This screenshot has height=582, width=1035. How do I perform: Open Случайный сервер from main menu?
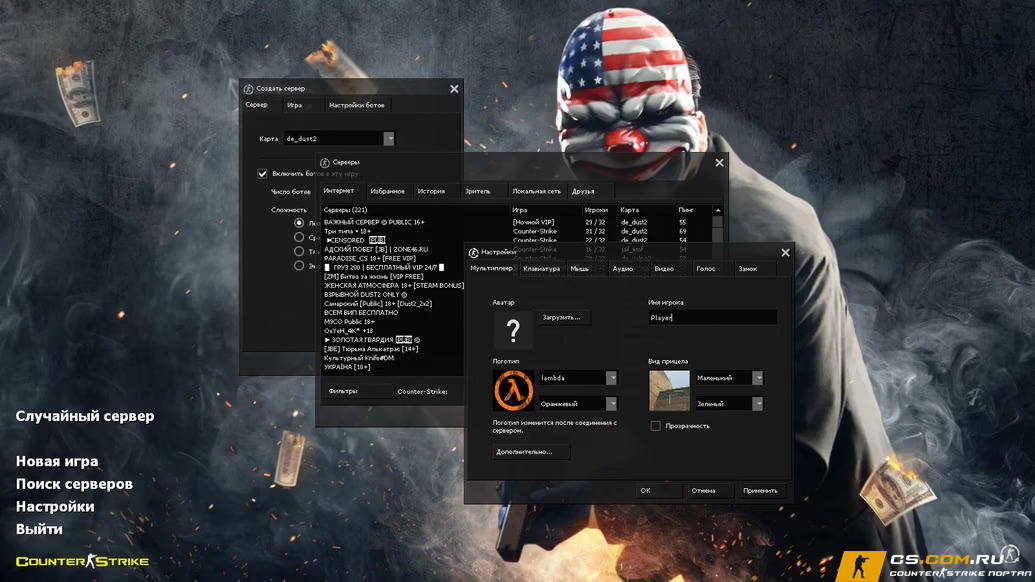tap(85, 416)
